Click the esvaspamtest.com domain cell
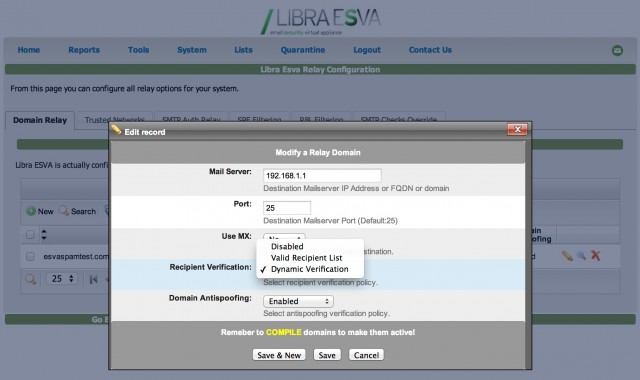Viewport: 640px width, 380px height. [76, 256]
